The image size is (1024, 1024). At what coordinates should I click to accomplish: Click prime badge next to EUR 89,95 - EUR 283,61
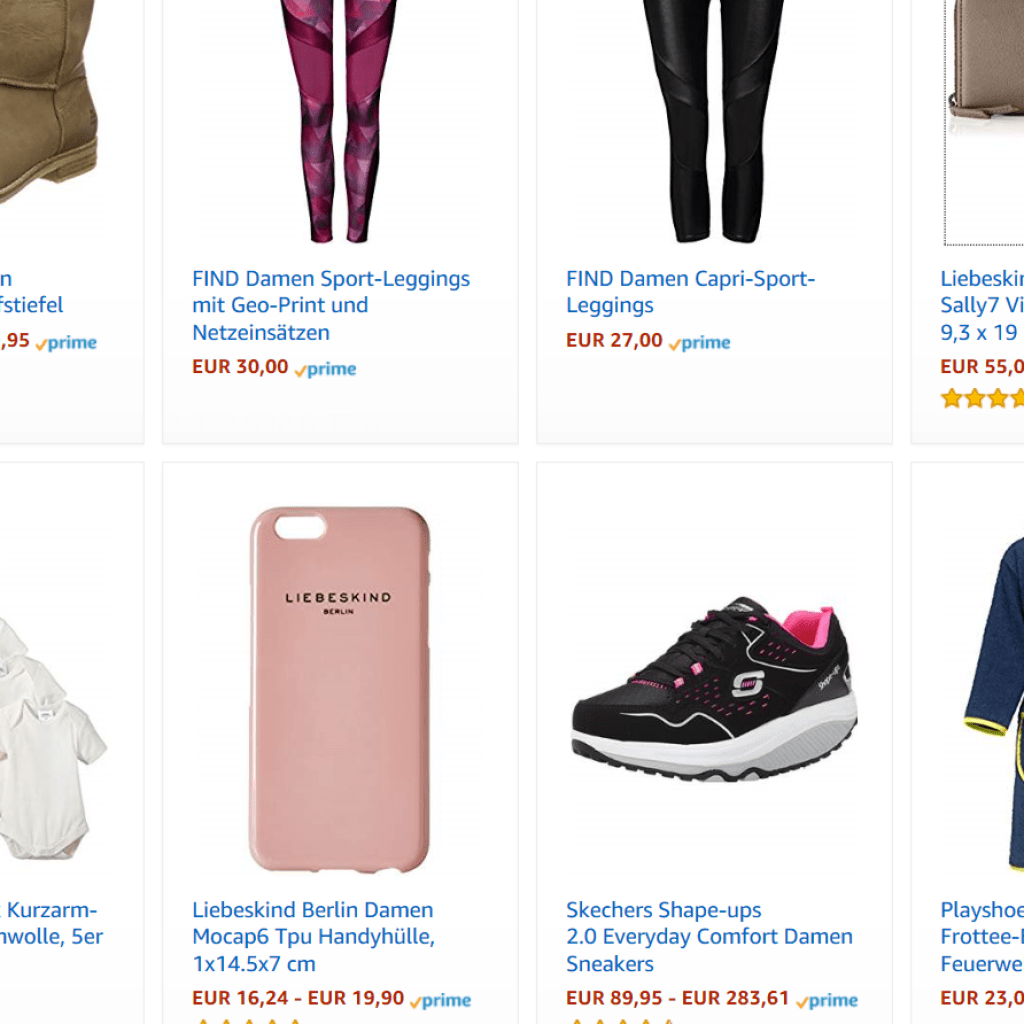point(827,1000)
